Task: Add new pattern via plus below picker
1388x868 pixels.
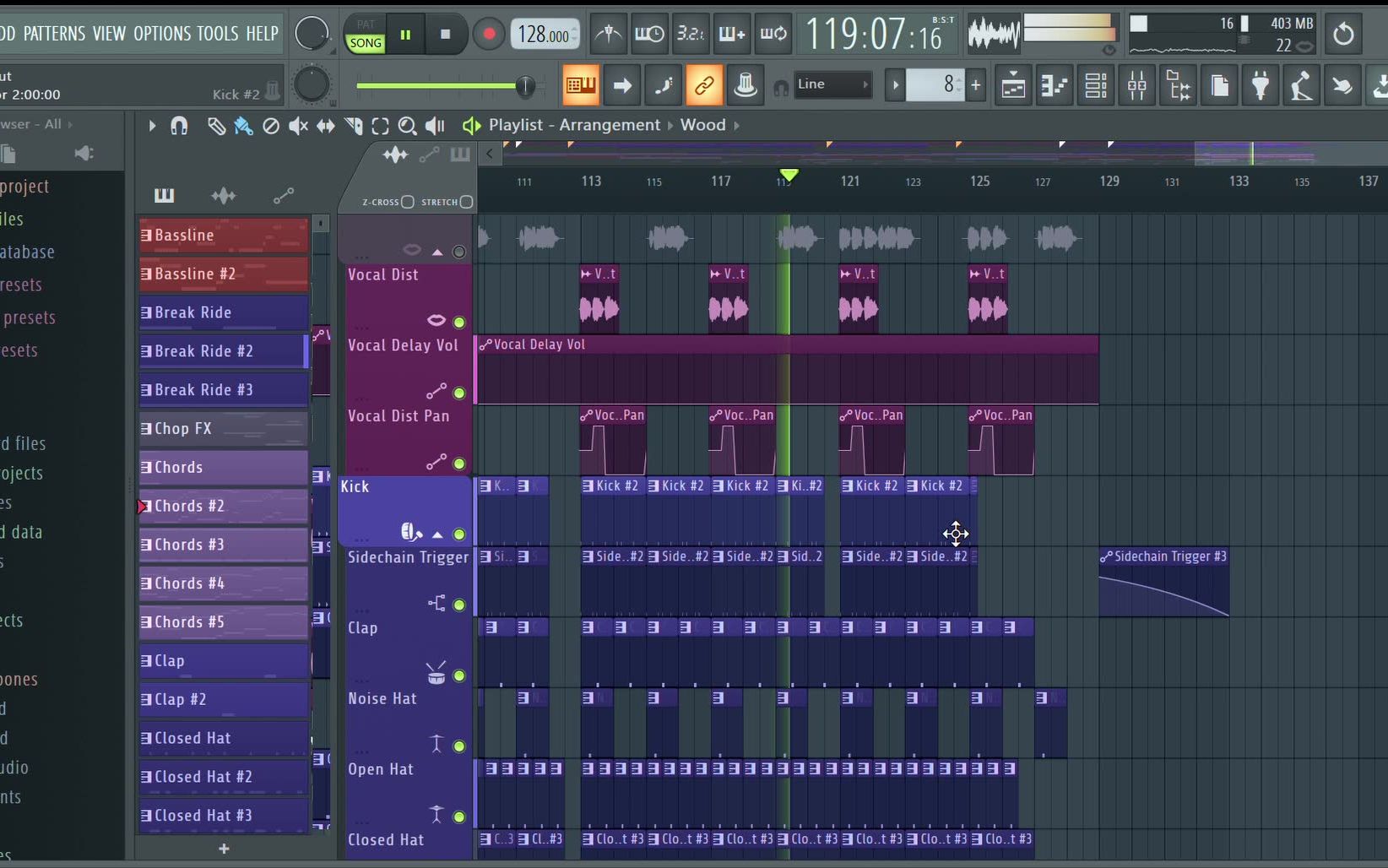Action: point(224,849)
